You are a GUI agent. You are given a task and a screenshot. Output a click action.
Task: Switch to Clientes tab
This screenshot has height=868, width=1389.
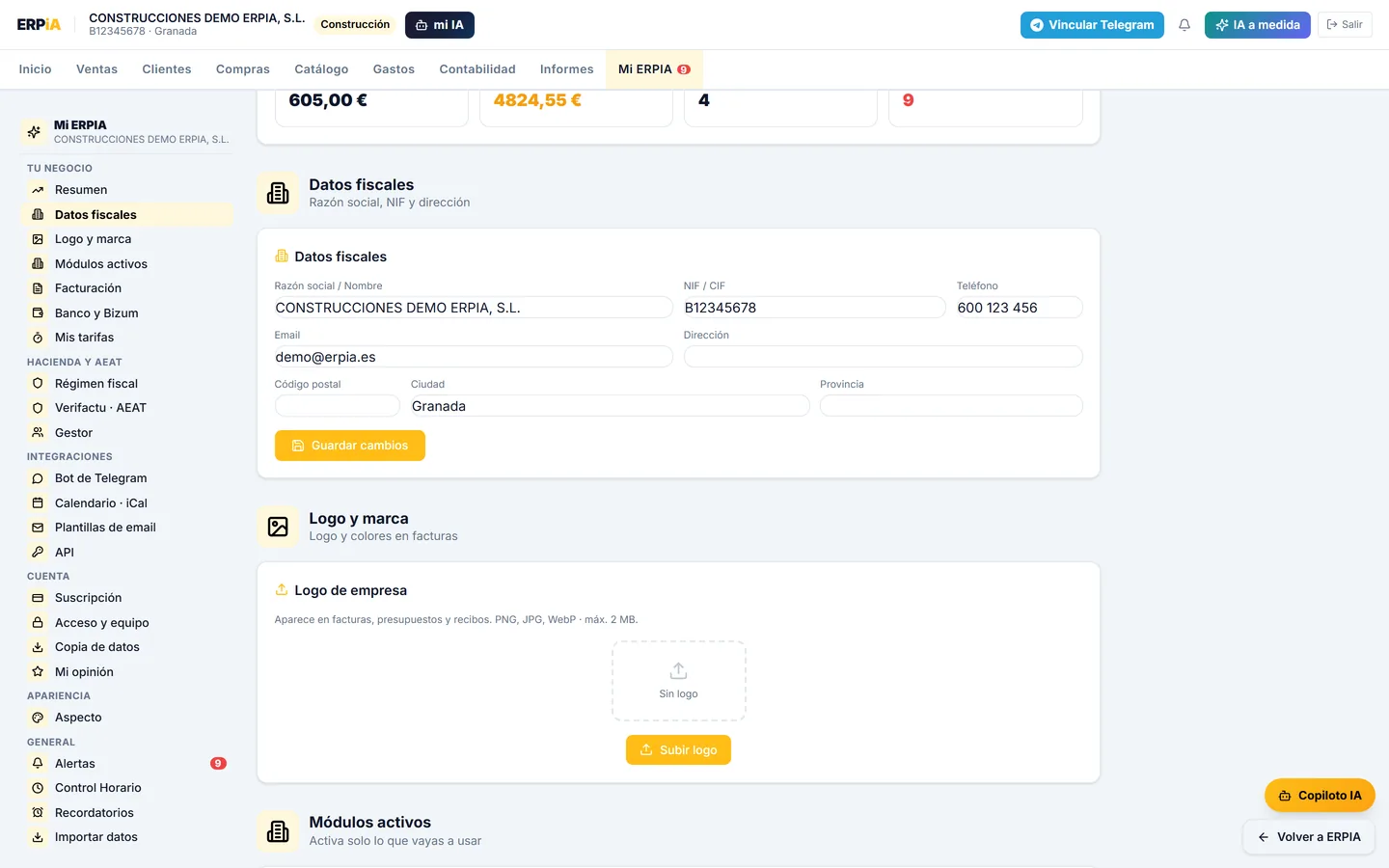[x=167, y=69]
